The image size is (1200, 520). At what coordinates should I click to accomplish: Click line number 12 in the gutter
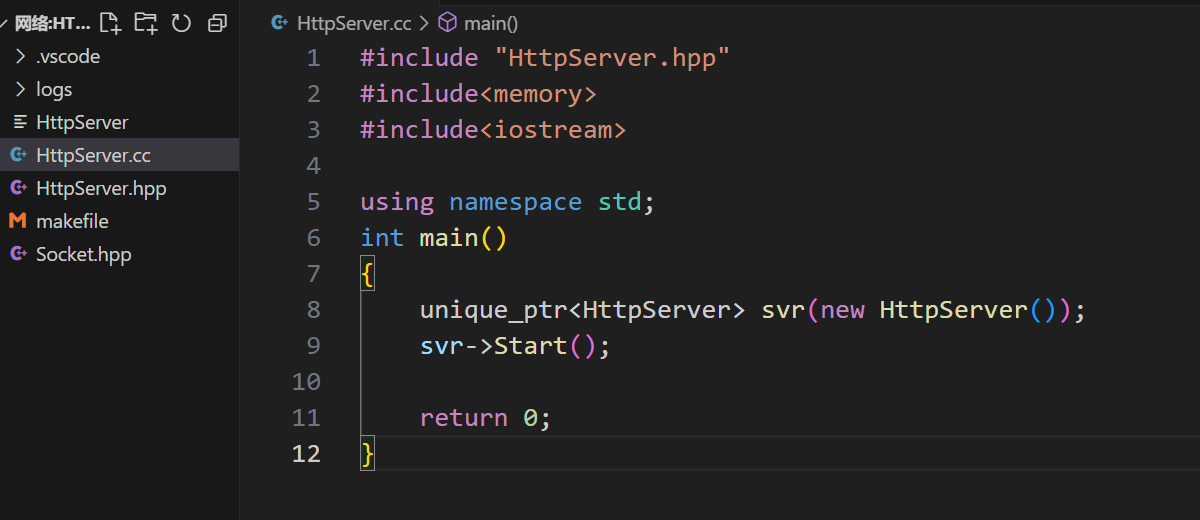[306, 454]
